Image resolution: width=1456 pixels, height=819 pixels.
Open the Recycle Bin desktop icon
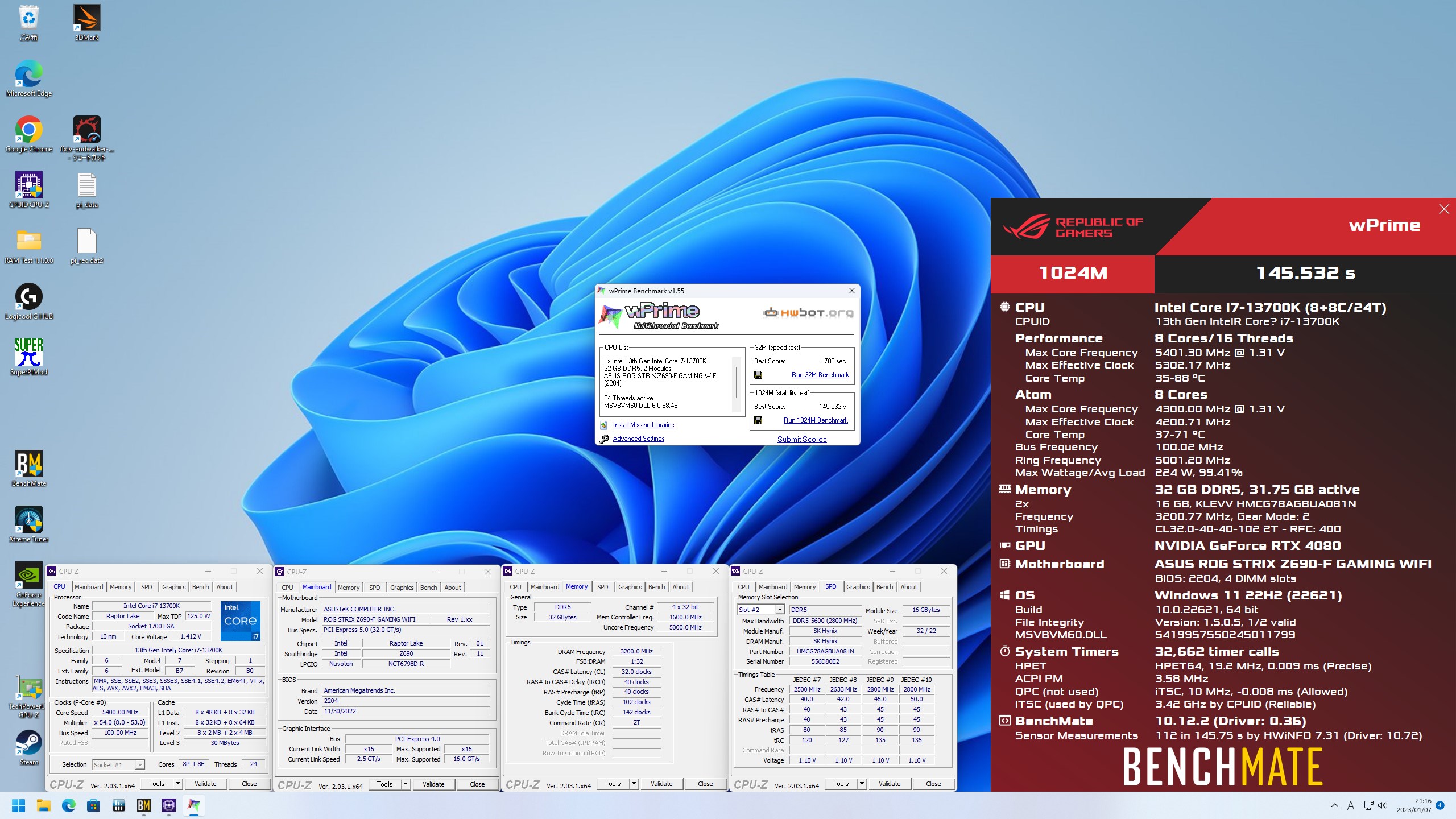pos(28,23)
